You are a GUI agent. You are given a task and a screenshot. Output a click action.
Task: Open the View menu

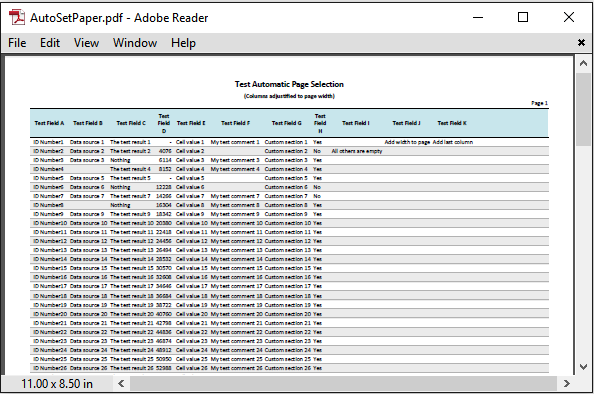pyautogui.click(x=86, y=43)
